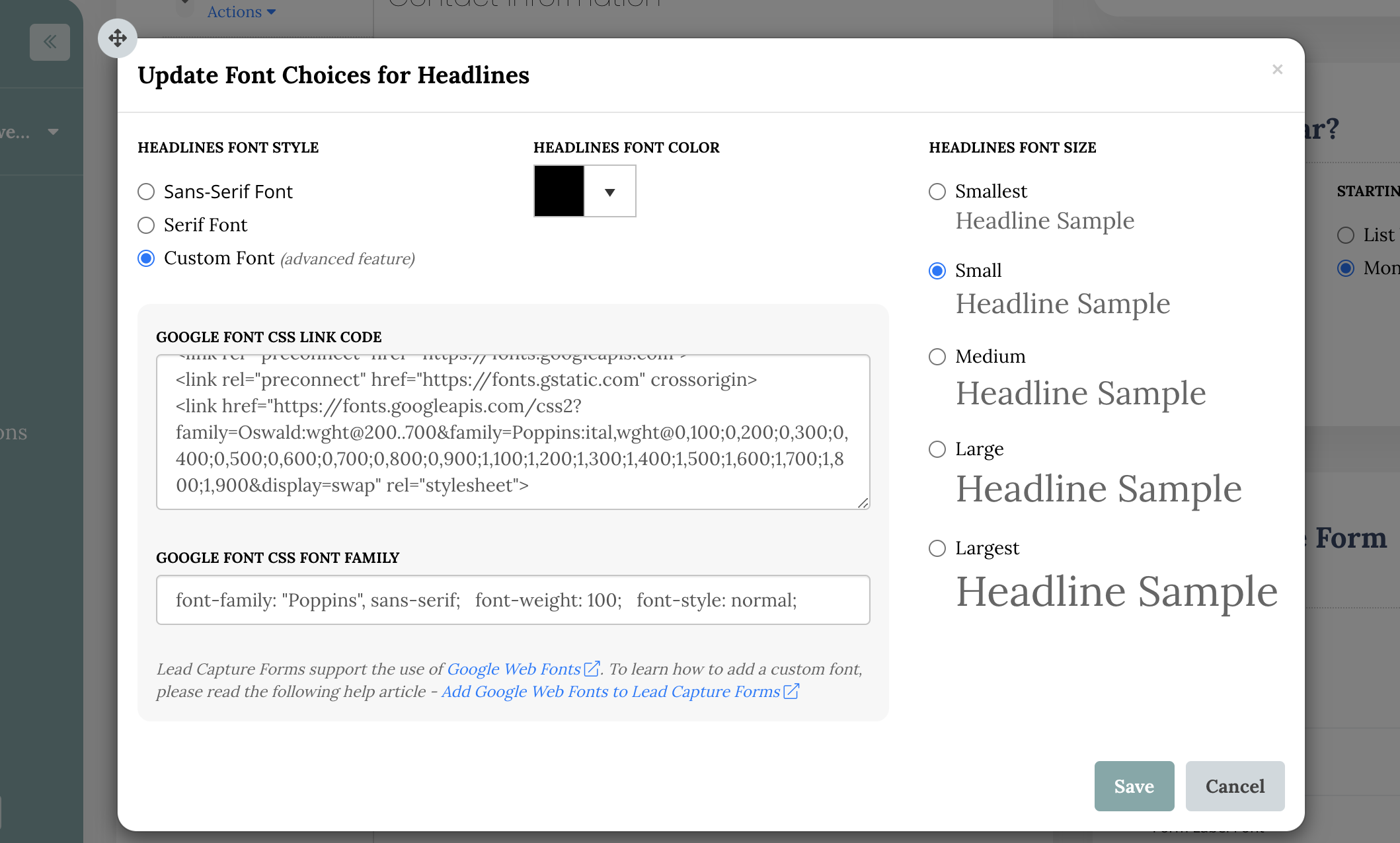Viewport: 1400px width, 843px height.
Task: Click the 'Headlines Font Style' label
Action: point(228,147)
